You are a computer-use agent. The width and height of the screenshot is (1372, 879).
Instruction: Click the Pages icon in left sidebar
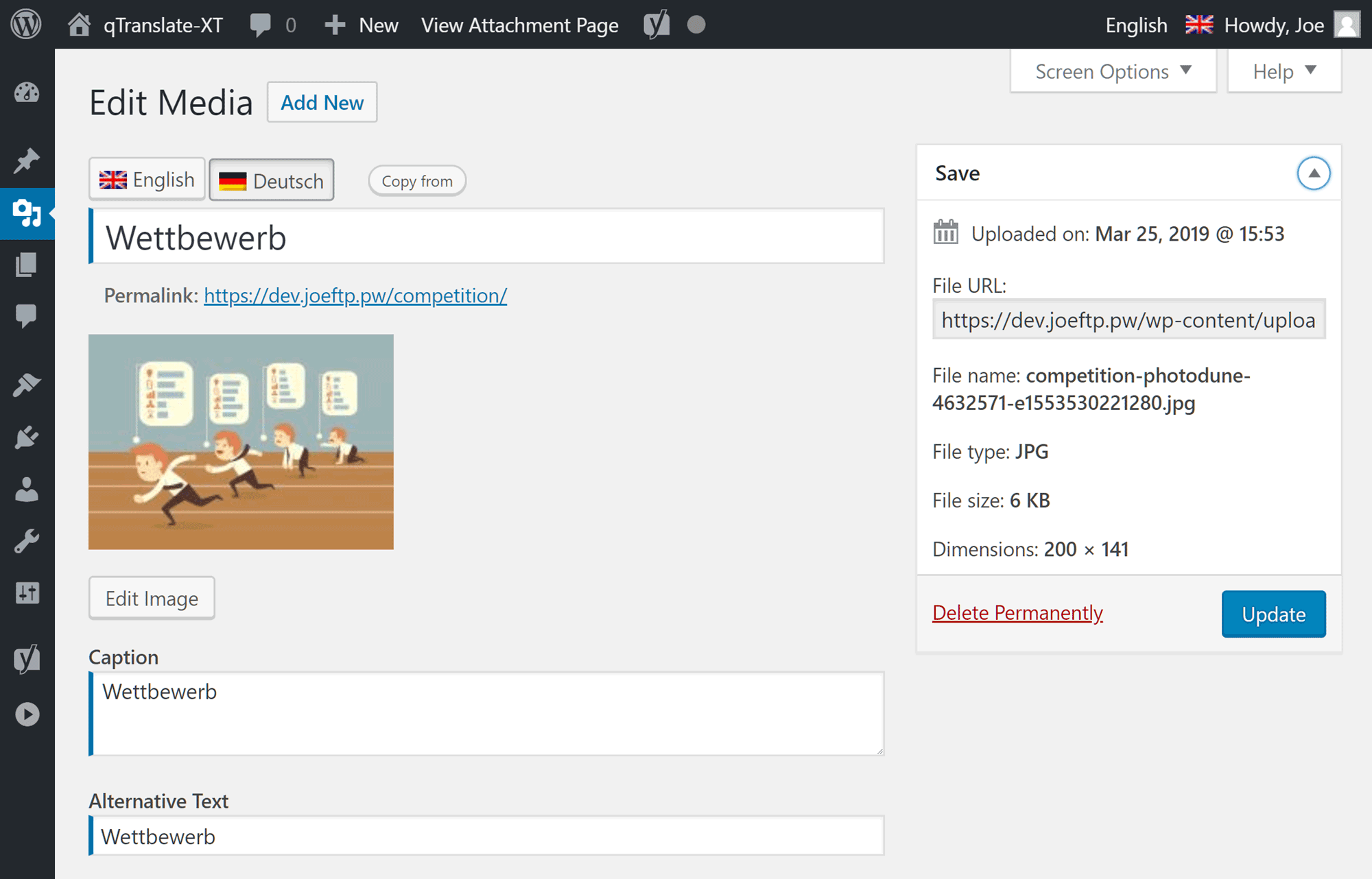click(27, 264)
